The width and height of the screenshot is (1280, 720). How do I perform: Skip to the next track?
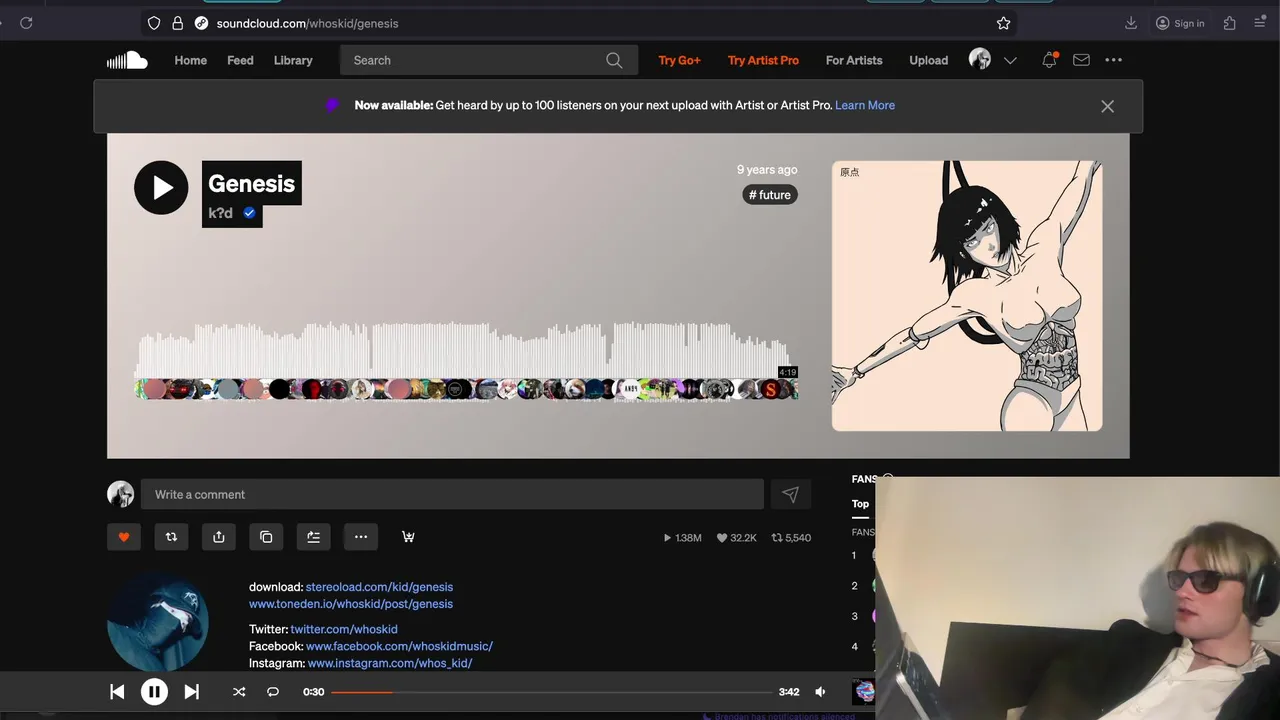[x=191, y=691]
